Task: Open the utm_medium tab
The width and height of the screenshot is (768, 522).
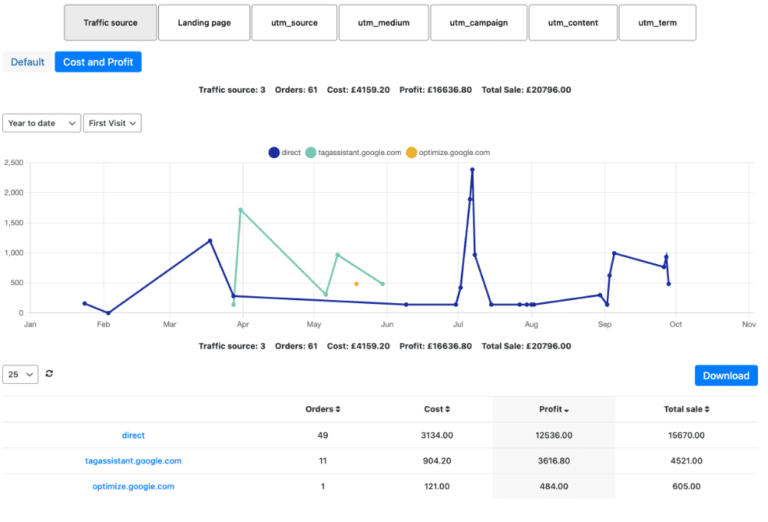Action: (x=384, y=23)
